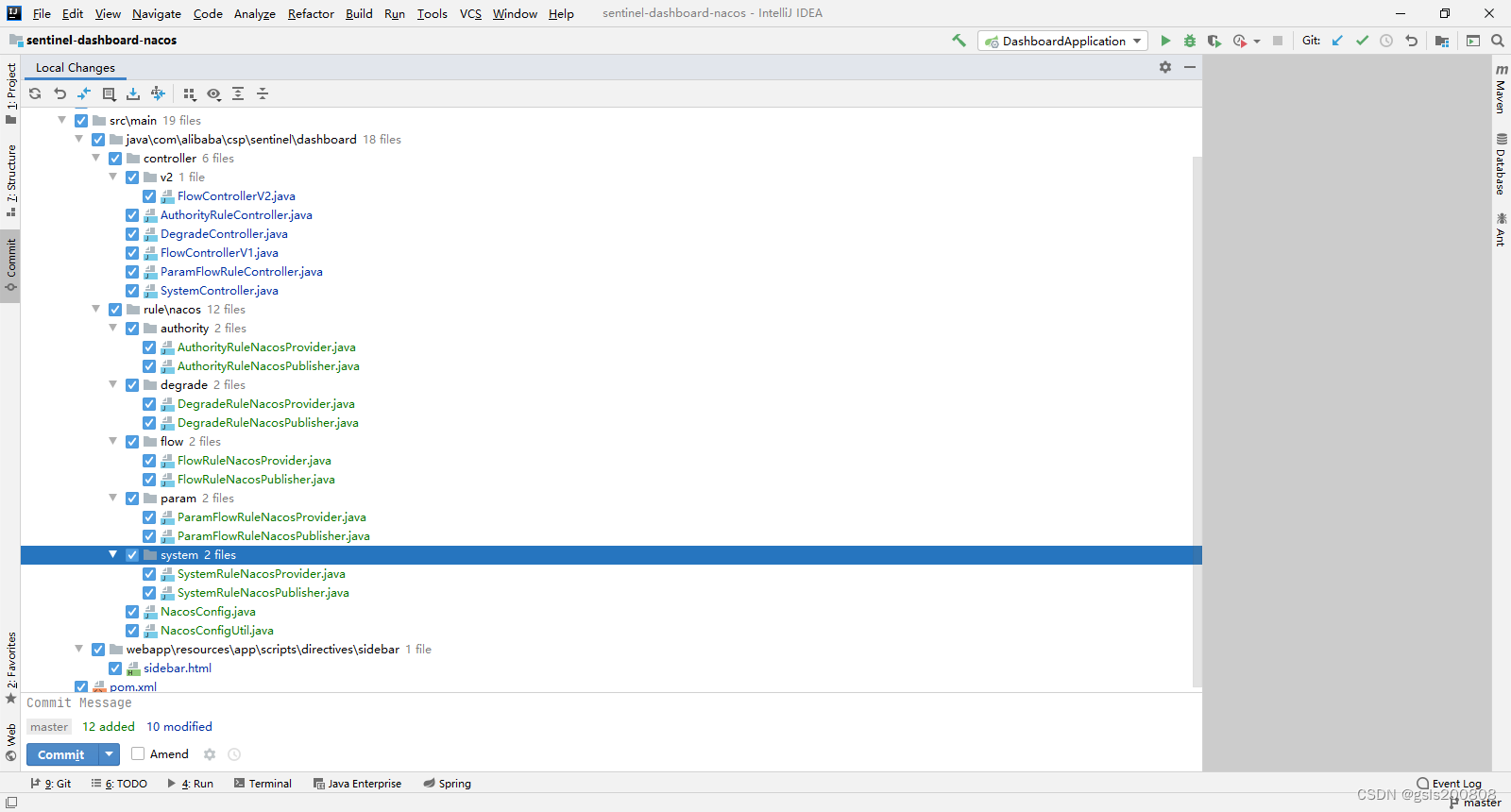This screenshot has width=1511, height=812.
Task: Click the Git commit checkmark icon
Action: click(x=1362, y=41)
